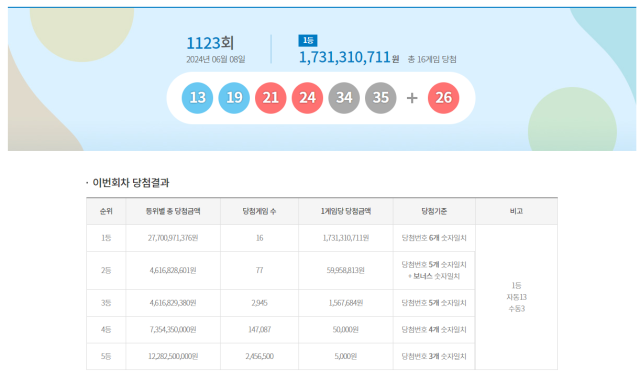
Task: Click the 비고 column header
Action: 516,211
